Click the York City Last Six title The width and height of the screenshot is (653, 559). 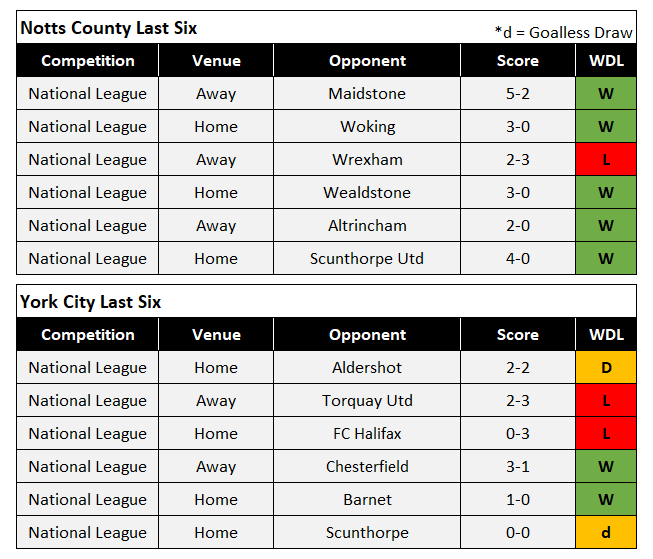(90, 302)
